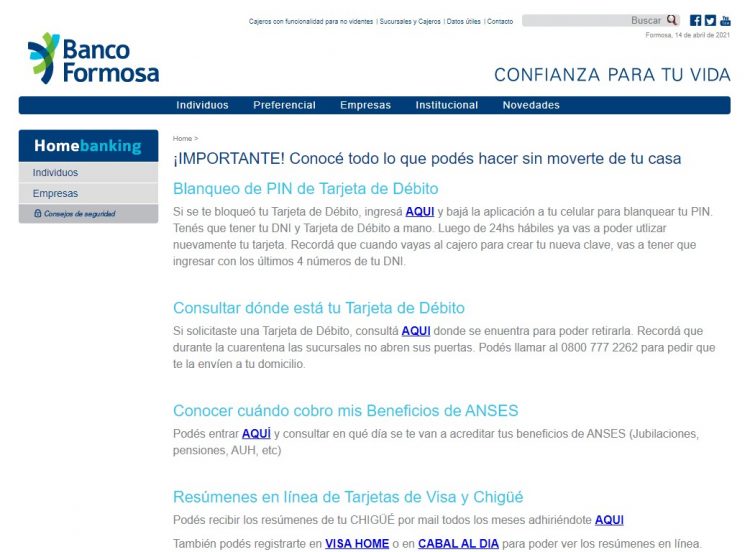This screenshot has width=750, height=552.
Task: Click AQUI link to receive CHIGÜÉ resúmenes
Action: click(609, 520)
